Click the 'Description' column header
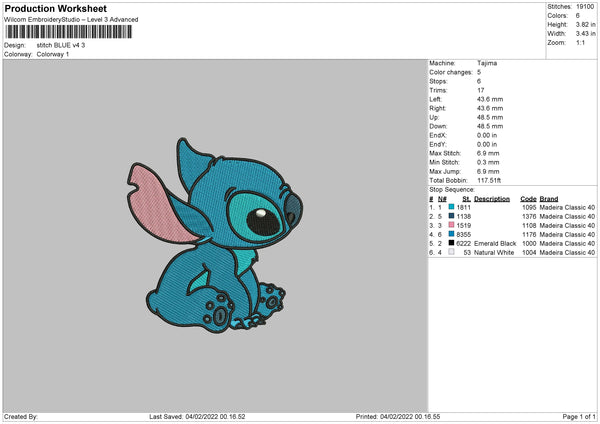This screenshot has width=600, height=424. tap(492, 199)
